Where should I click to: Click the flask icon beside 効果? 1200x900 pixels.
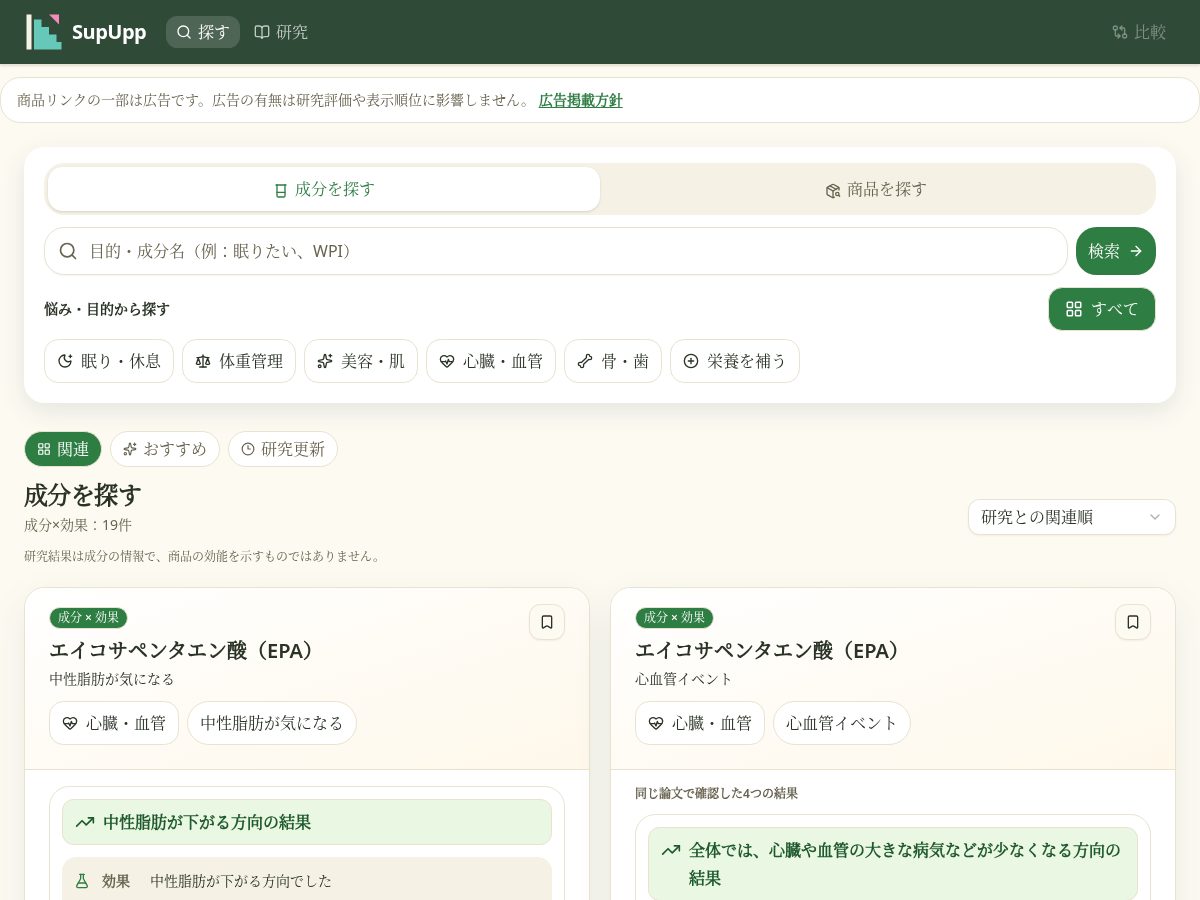point(82,881)
